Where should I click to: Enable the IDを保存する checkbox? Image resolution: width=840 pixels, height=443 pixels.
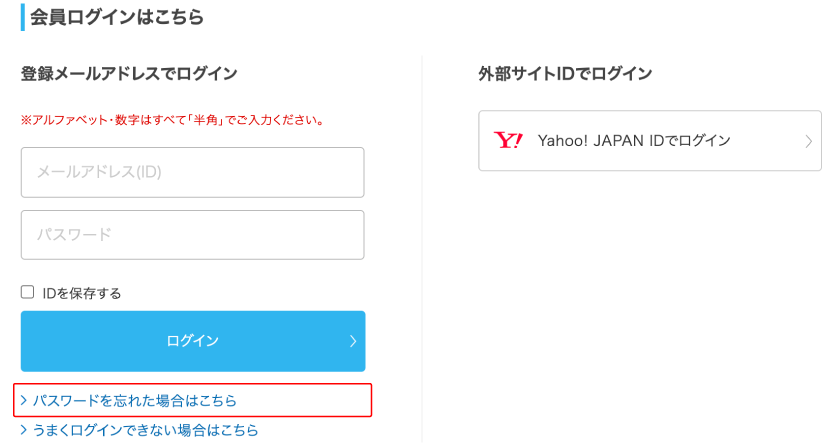click(x=28, y=293)
